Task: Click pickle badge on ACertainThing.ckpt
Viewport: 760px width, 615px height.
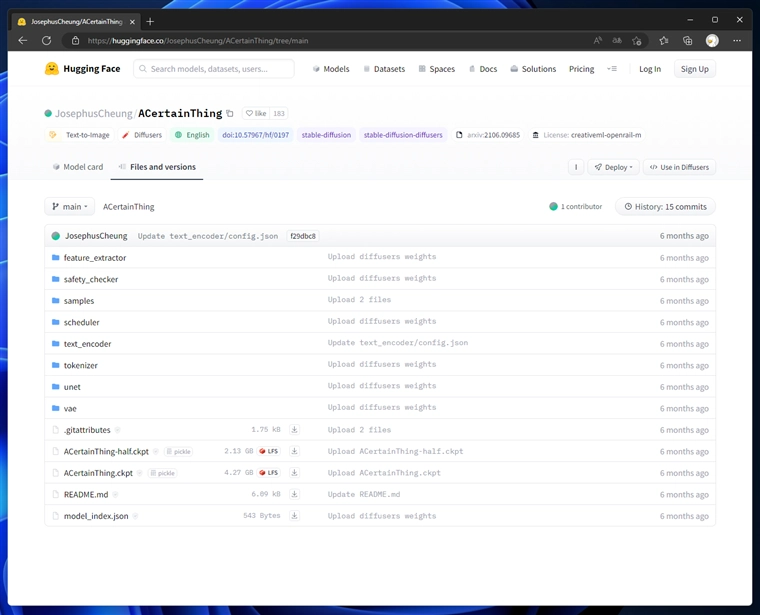Action: click(x=162, y=473)
